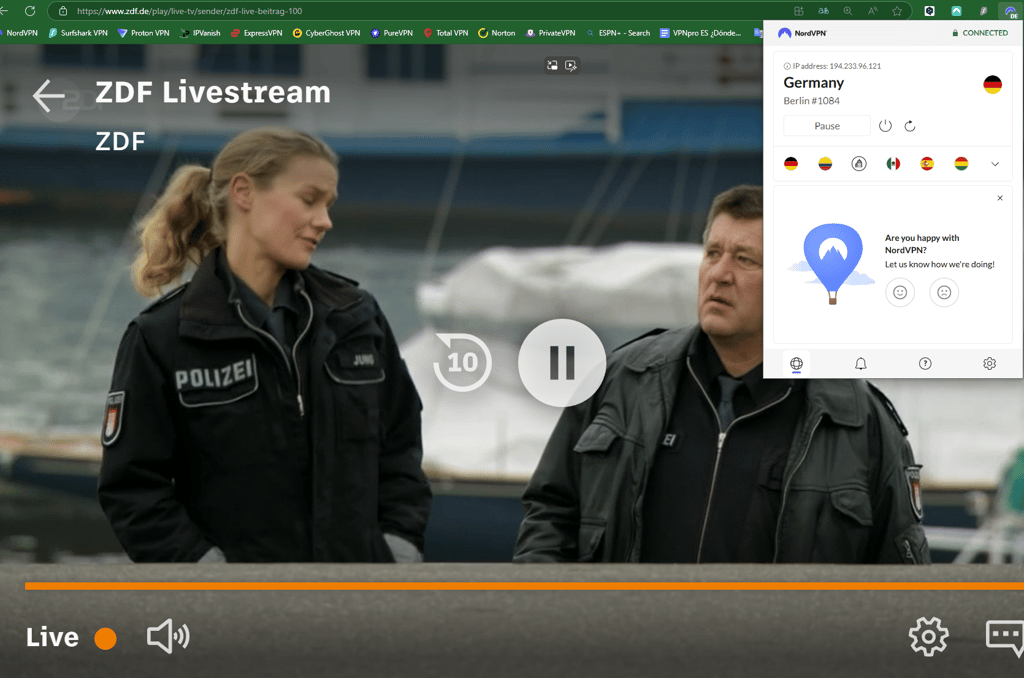Reload the page with the refresh icon
Image resolution: width=1024 pixels, height=678 pixels.
(x=29, y=11)
